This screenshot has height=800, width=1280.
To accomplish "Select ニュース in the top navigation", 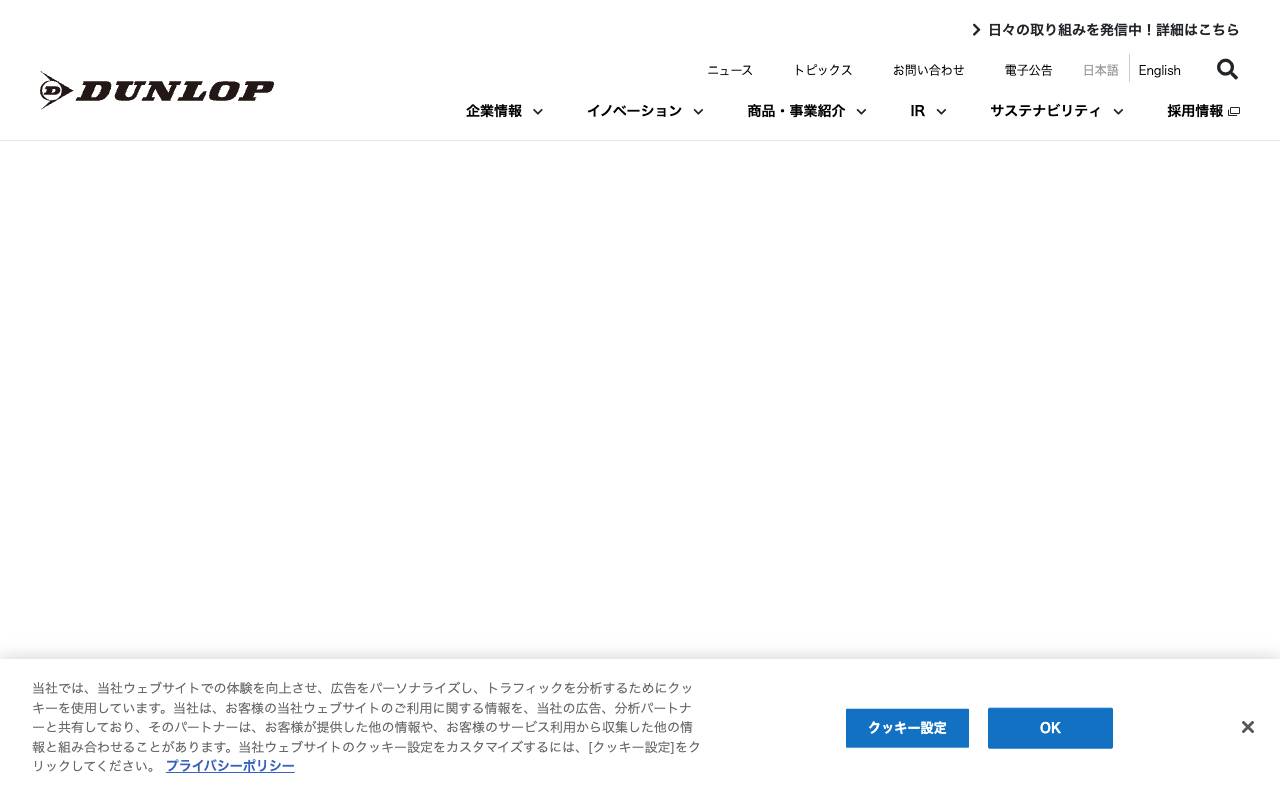I will click(x=730, y=70).
